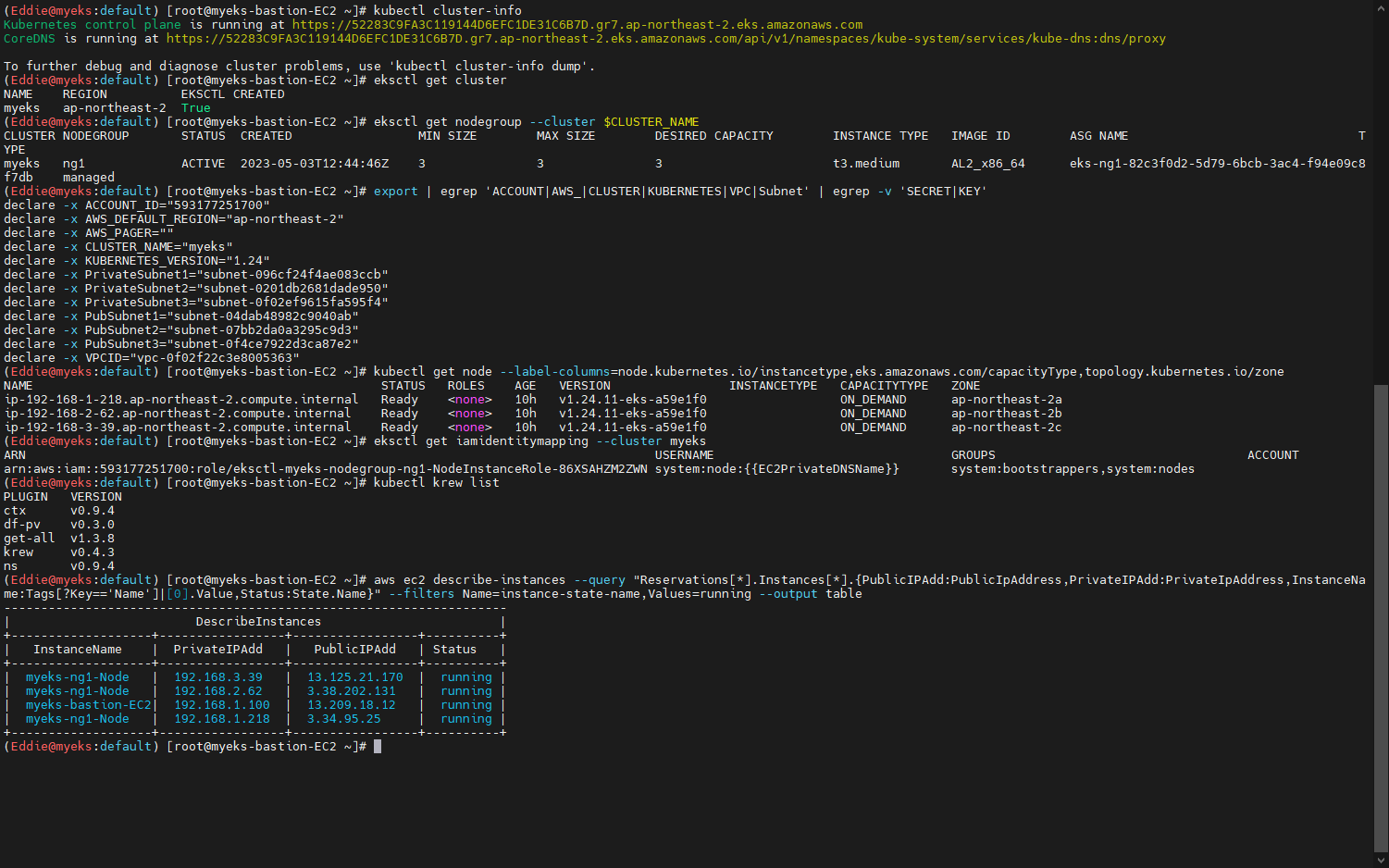The width and height of the screenshot is (1389, 868).
Task: Click PrivateSubnet2 subnet-0201db2681dade950
Action: click(x=292, y=289)
